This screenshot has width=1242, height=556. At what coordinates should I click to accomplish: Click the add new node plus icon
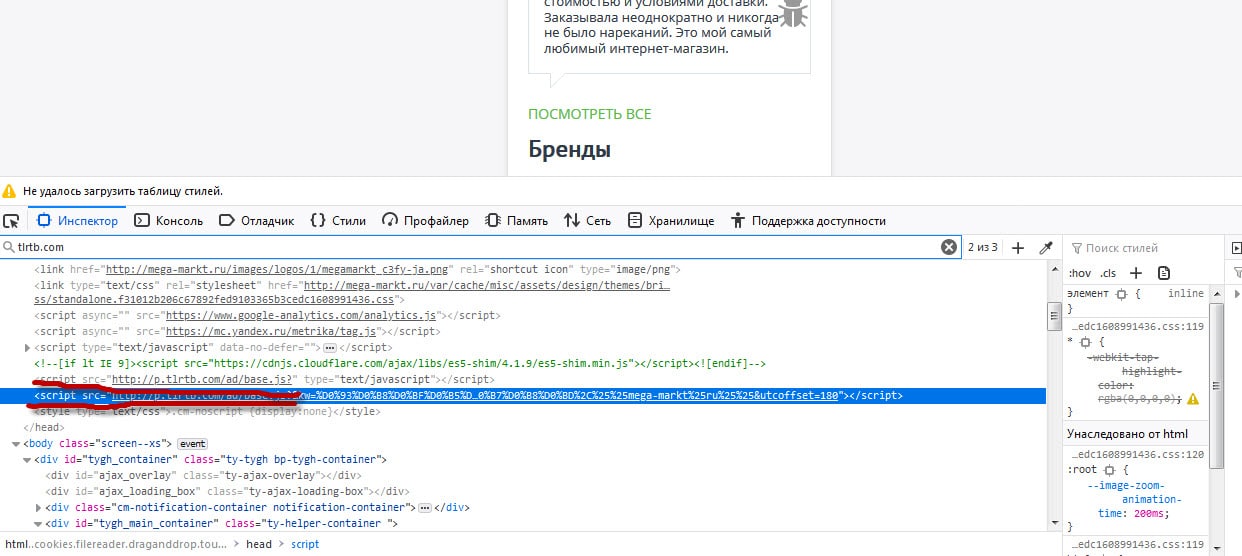coord(1018,248)
